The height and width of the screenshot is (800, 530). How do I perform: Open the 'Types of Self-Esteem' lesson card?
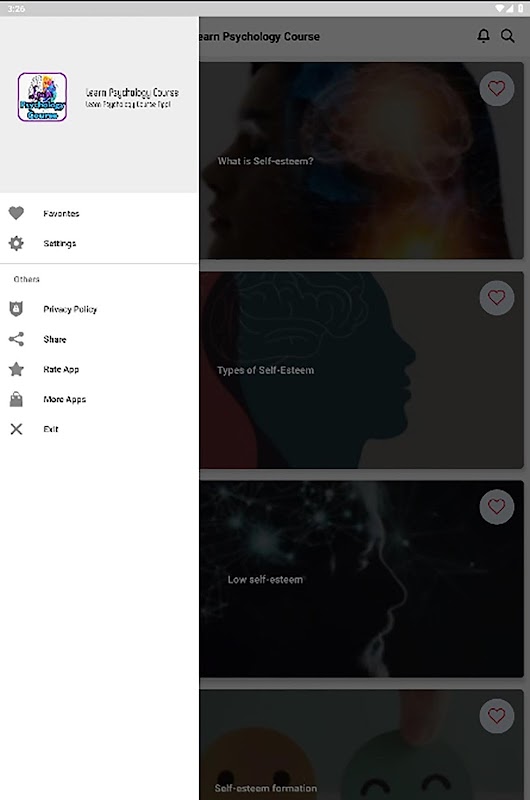point(361,370)
